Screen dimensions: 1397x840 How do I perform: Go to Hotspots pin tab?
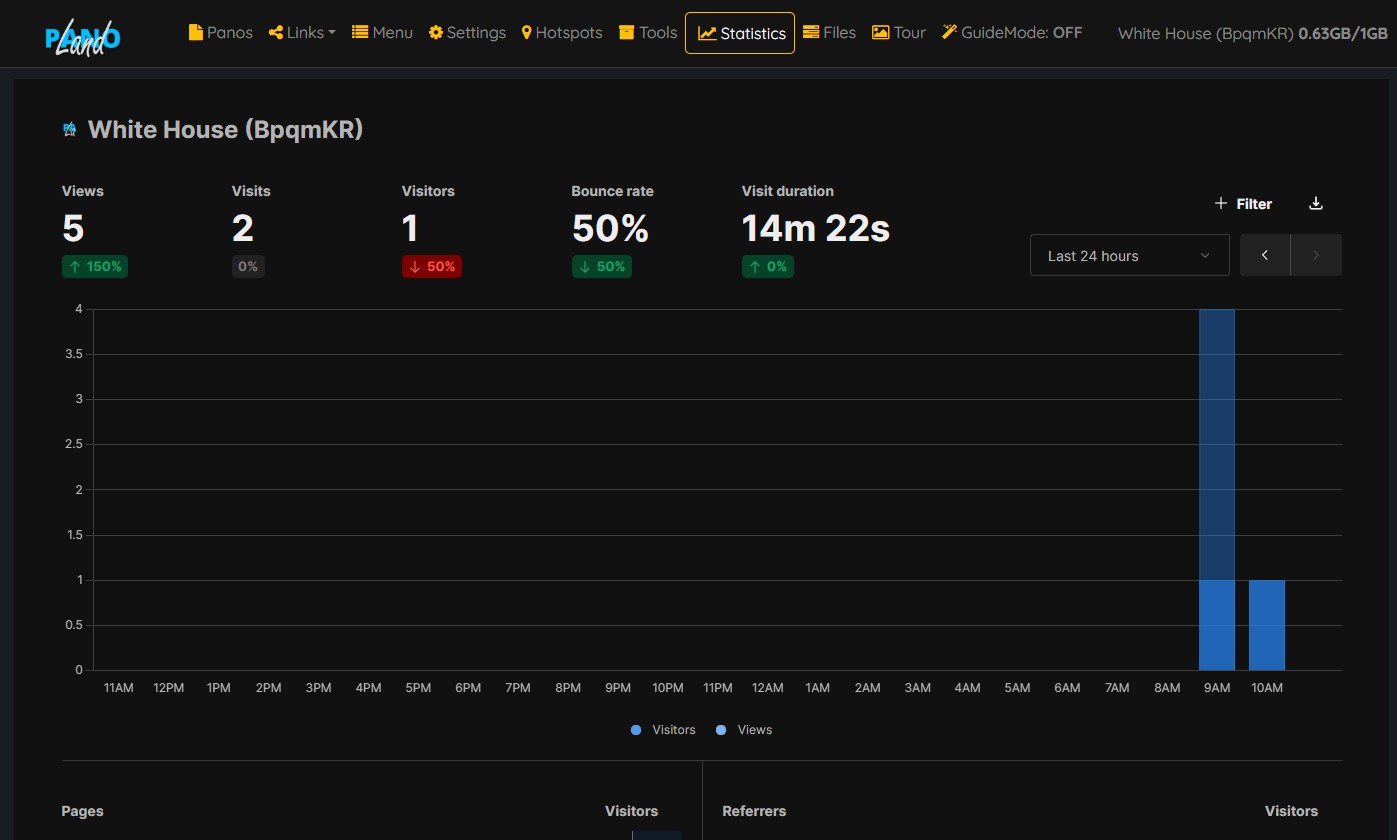click(x=562, y=32)
